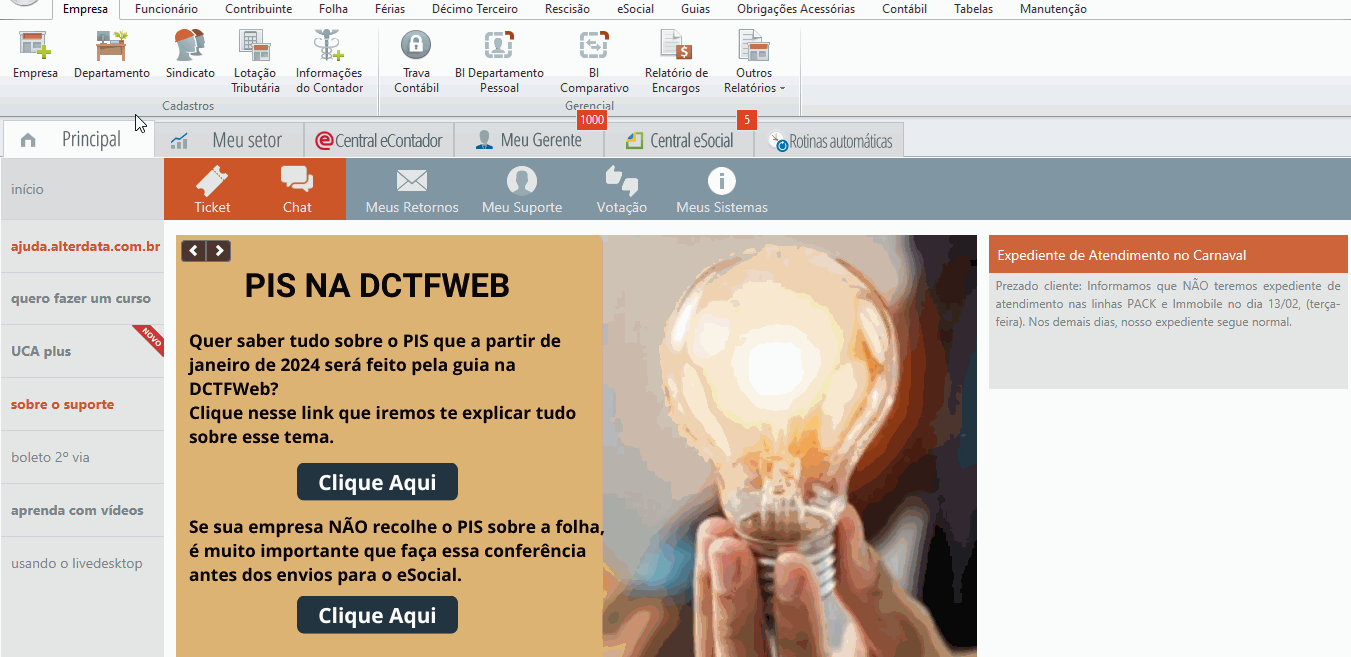Open boleto 2ª via link
The width and height of the screenshot is (1351, 657).
[x=82, y=457]
